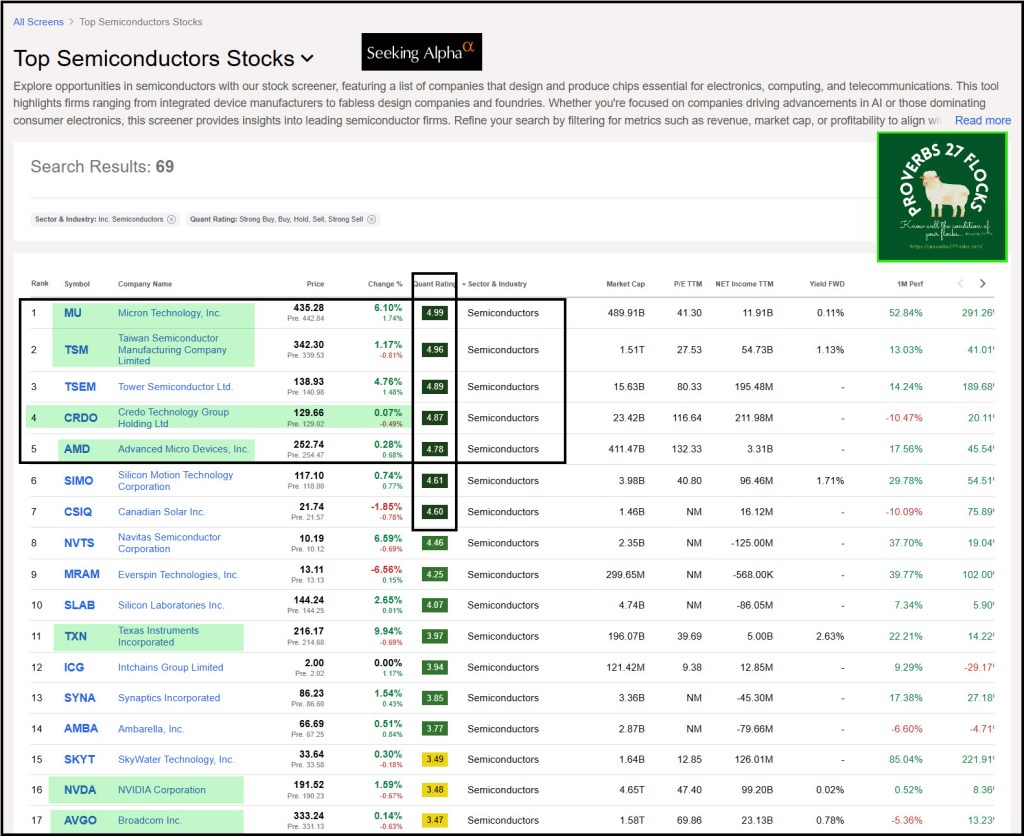
Task: Select the NVDA ticker link
Action: click(80, 790)
